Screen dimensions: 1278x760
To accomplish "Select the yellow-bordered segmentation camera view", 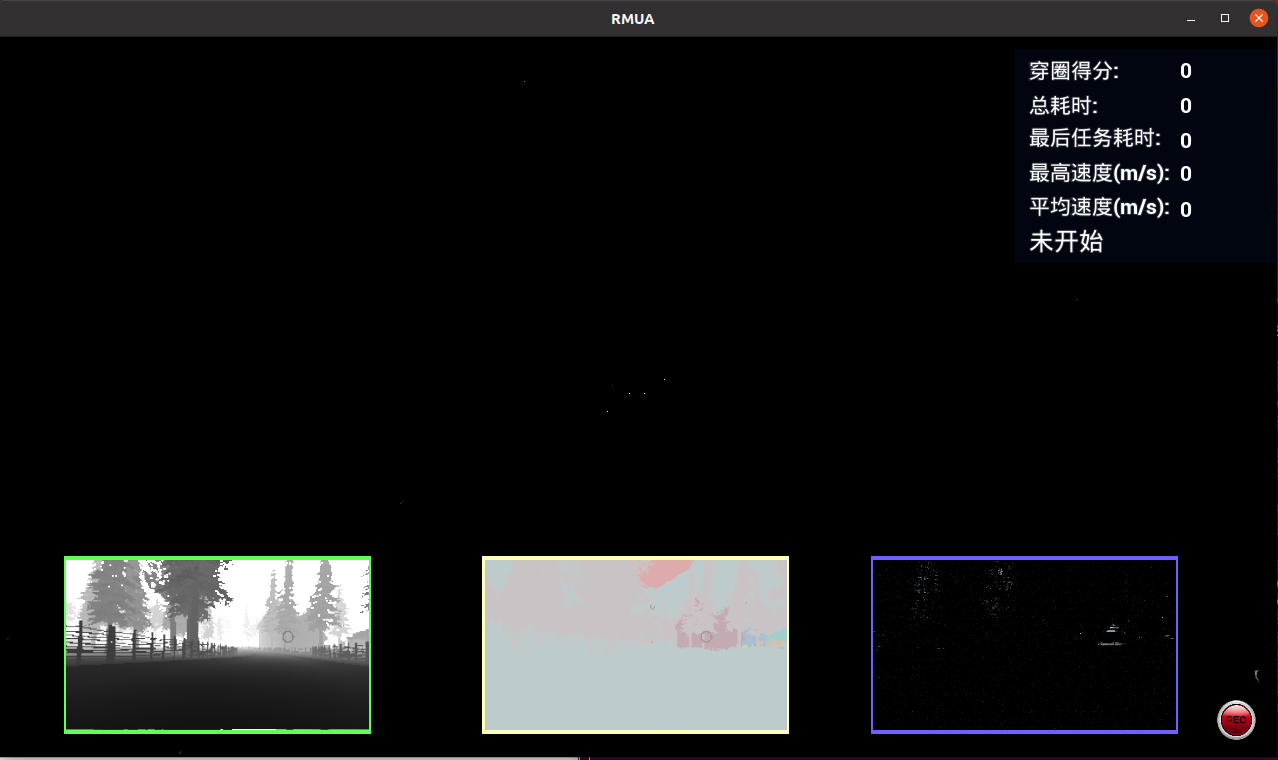I will click(635, 644).
